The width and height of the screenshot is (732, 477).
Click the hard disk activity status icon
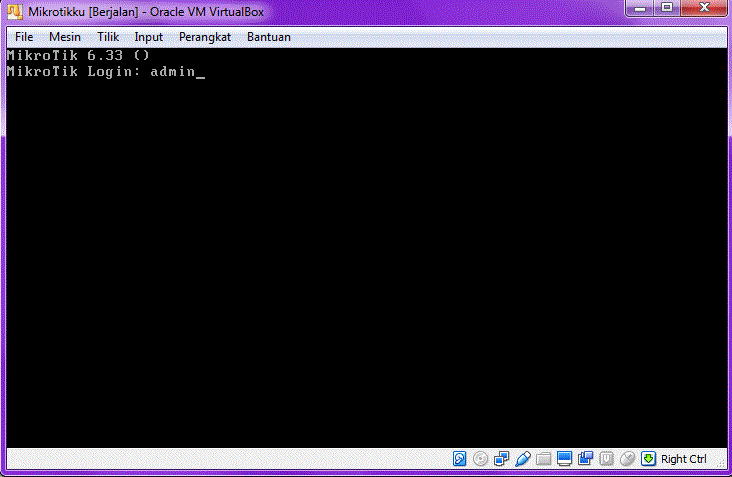coord(459,459)
